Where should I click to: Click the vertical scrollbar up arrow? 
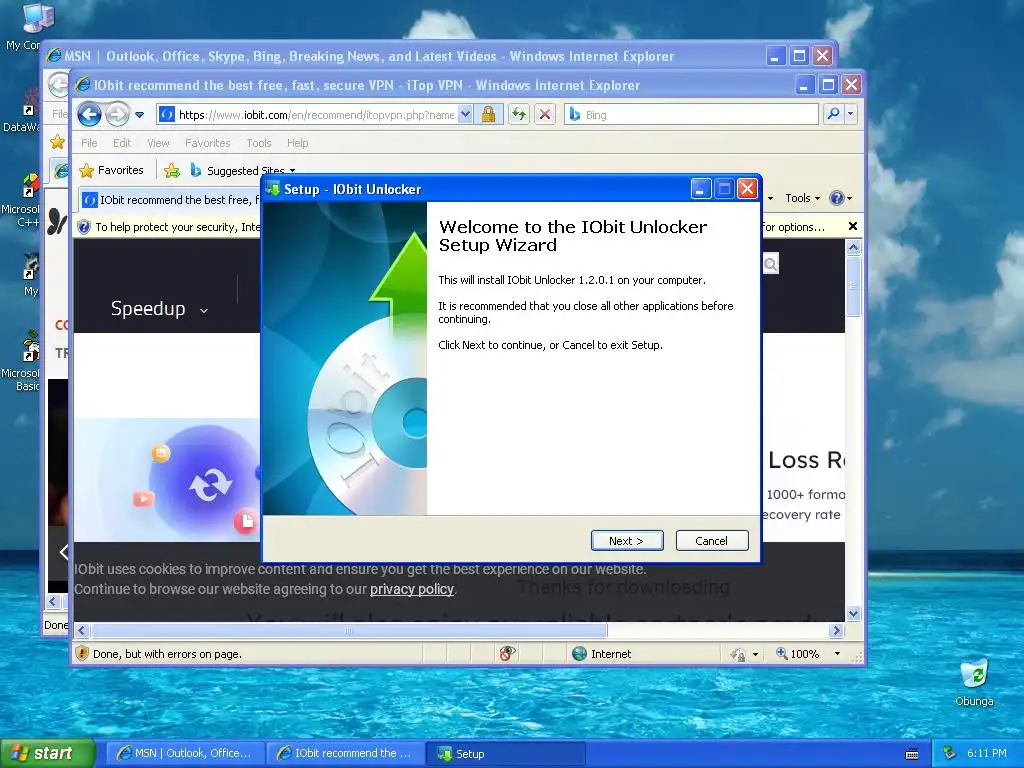(x=854, y=248)
